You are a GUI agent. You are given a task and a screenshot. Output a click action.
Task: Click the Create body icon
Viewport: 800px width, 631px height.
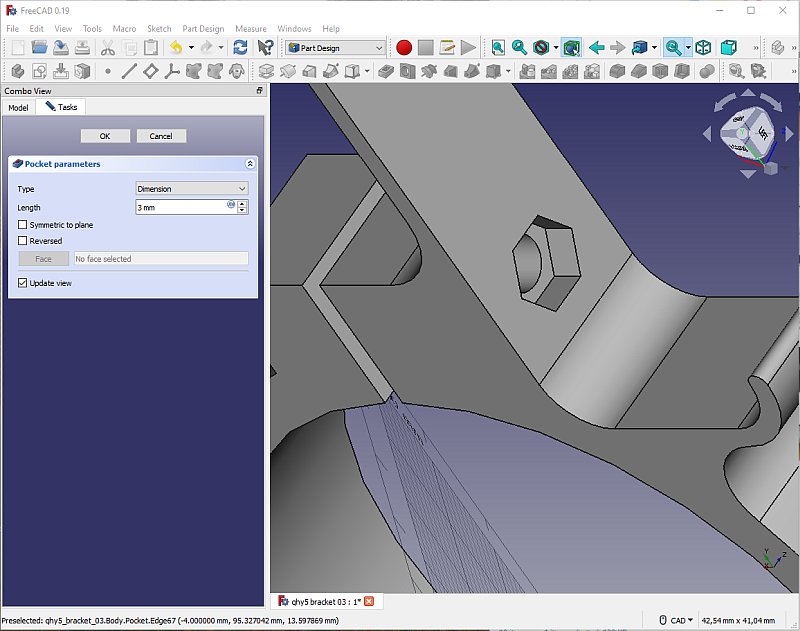[18, 71]
